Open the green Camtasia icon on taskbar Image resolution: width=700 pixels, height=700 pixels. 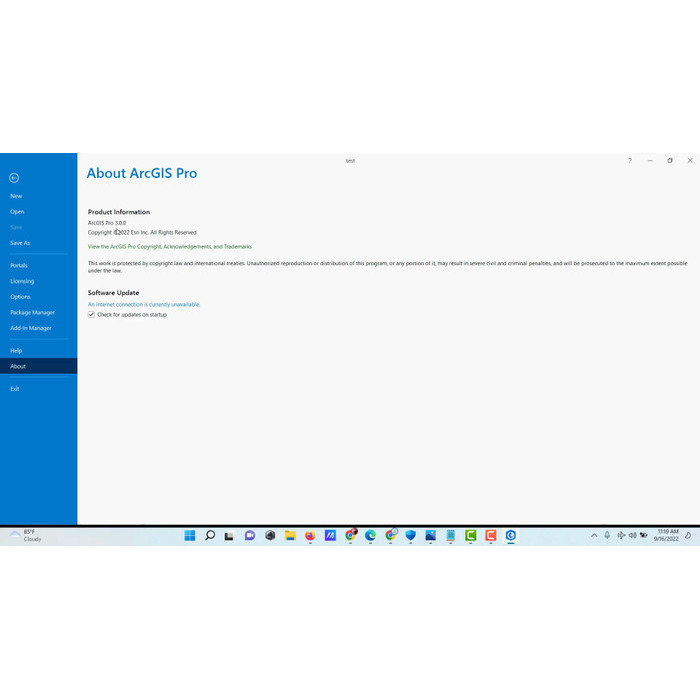click(471, 535)
